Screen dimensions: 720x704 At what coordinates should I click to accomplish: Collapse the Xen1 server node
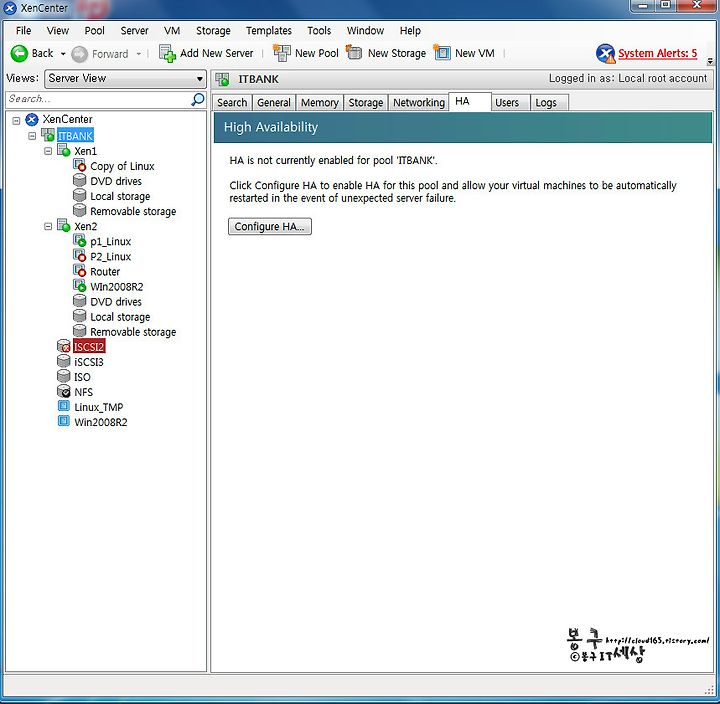coord(48,151)
